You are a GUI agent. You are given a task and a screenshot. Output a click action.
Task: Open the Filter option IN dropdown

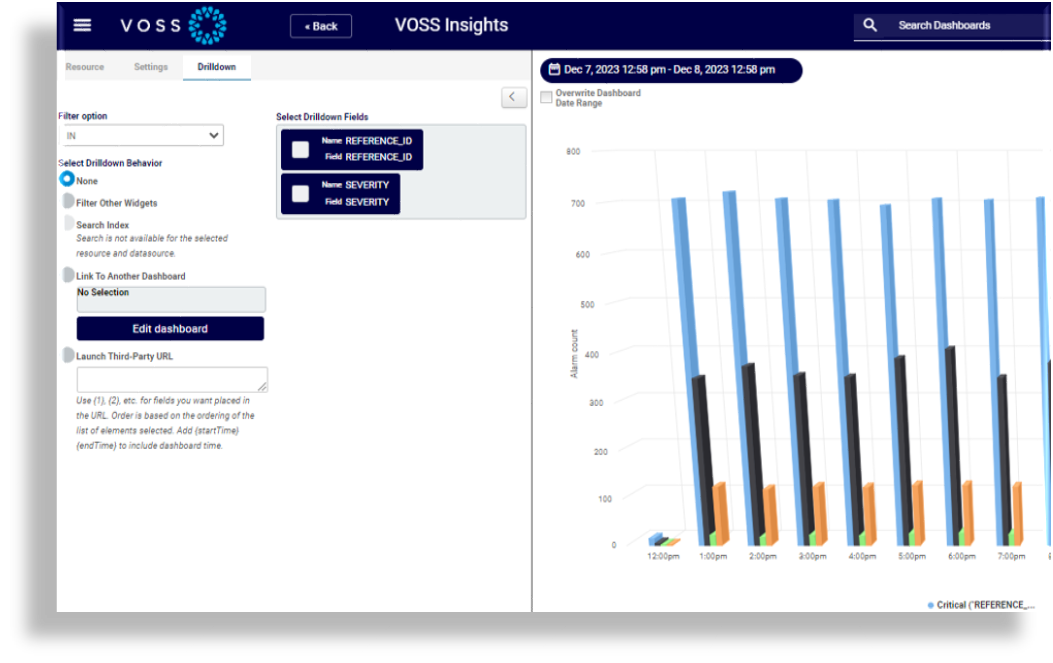[140, 135]
